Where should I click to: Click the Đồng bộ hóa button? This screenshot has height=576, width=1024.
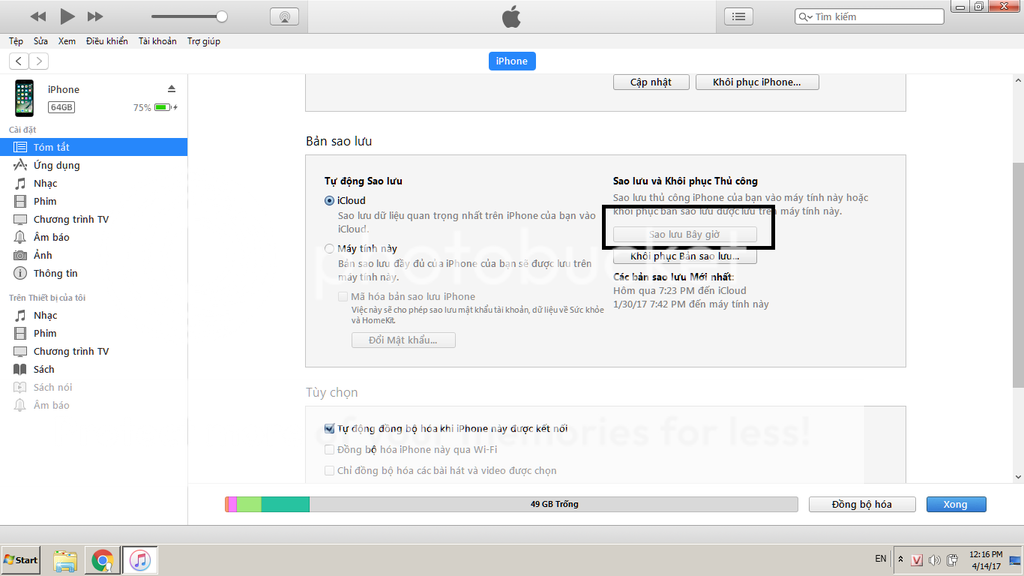tap(861, 504)
